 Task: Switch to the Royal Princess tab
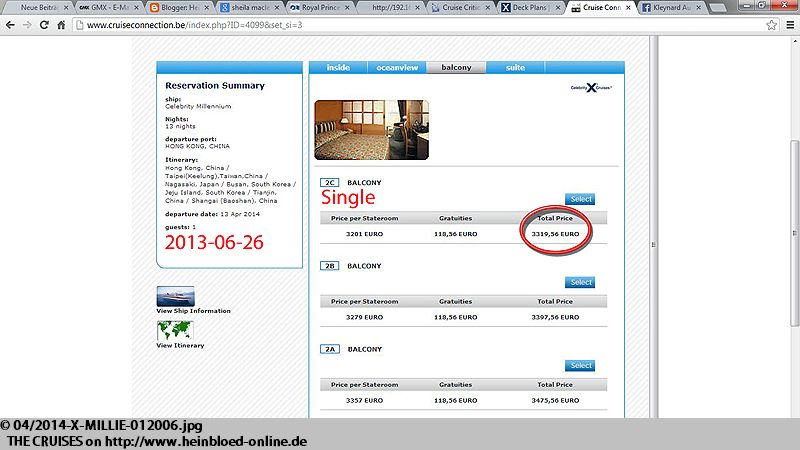click(319, 8)
